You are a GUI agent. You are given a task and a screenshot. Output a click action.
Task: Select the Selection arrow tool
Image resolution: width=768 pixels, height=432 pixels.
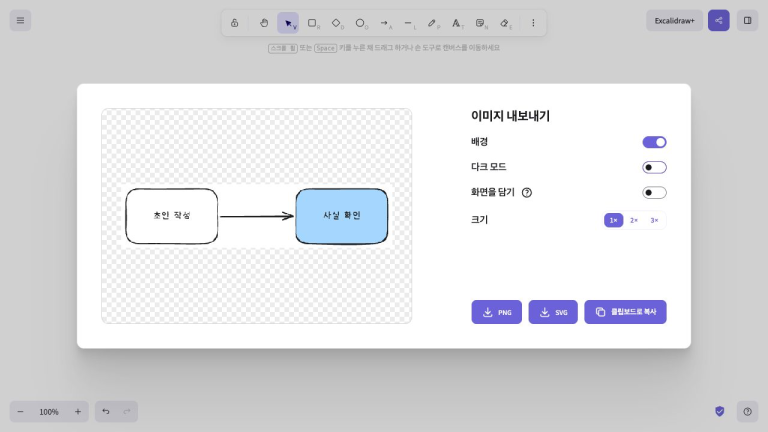pos(288,23)
